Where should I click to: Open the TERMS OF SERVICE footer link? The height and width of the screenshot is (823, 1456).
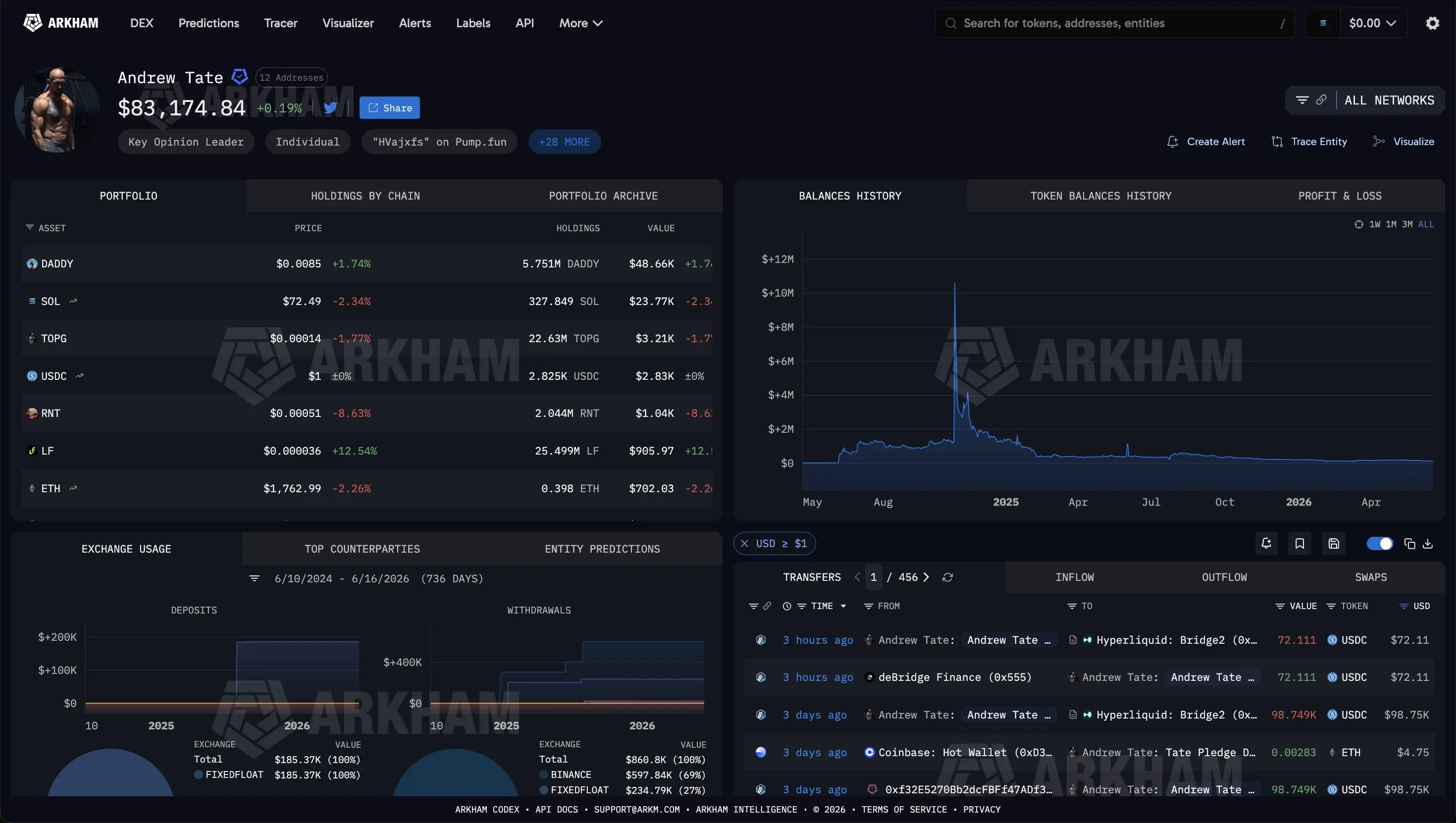click(904, 810)
